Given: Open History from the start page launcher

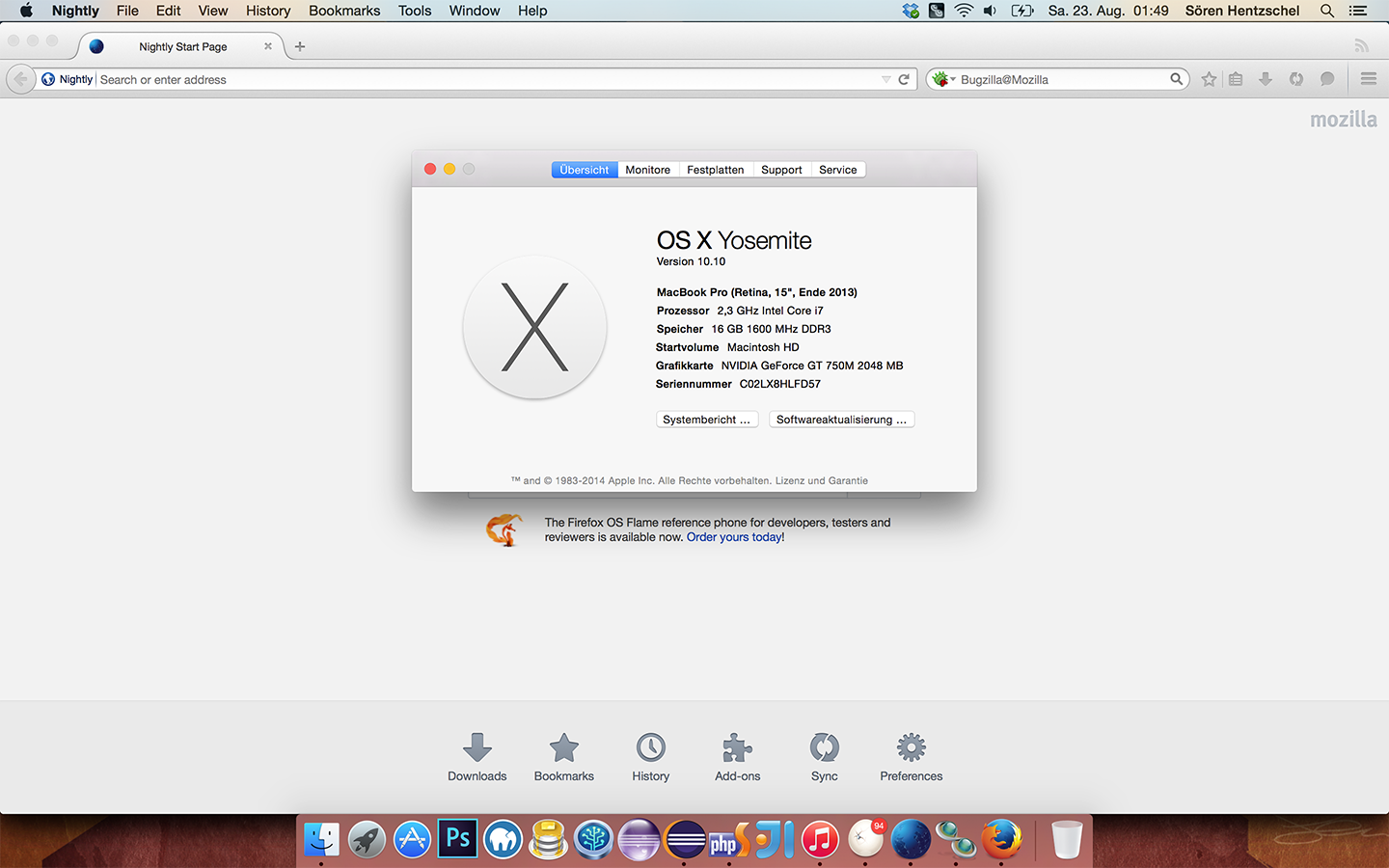Looking at the screenshot, I should click(x=651, y=756).
